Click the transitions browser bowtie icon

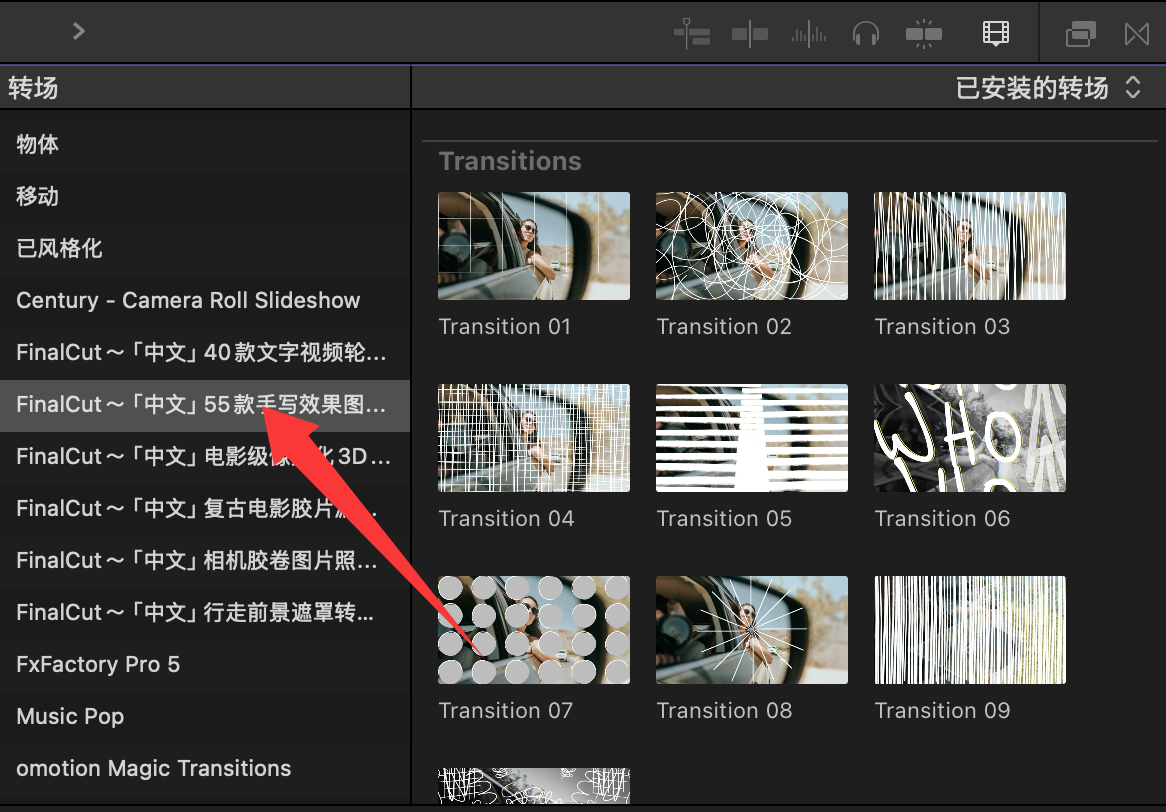click(x=1137, y=34)
